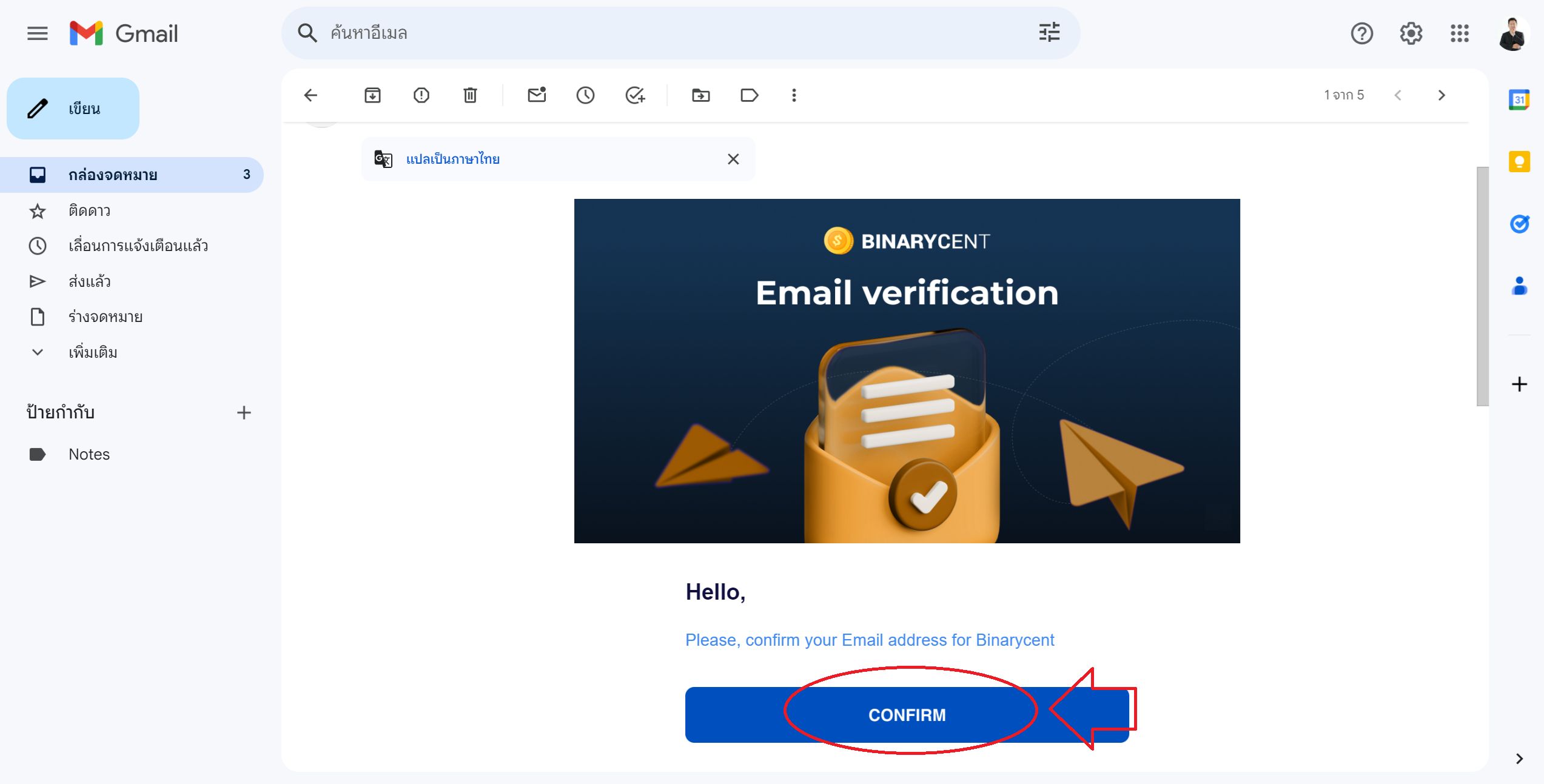Create a new label plus icon

point(244,413)
